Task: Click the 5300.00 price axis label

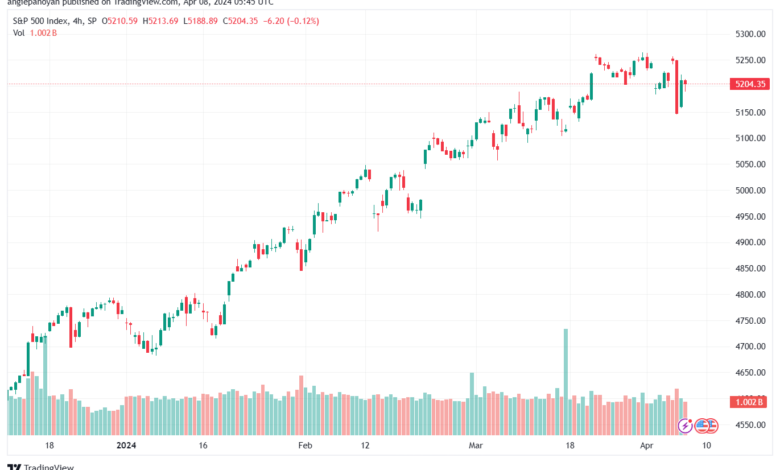Action: click(747, 34)
